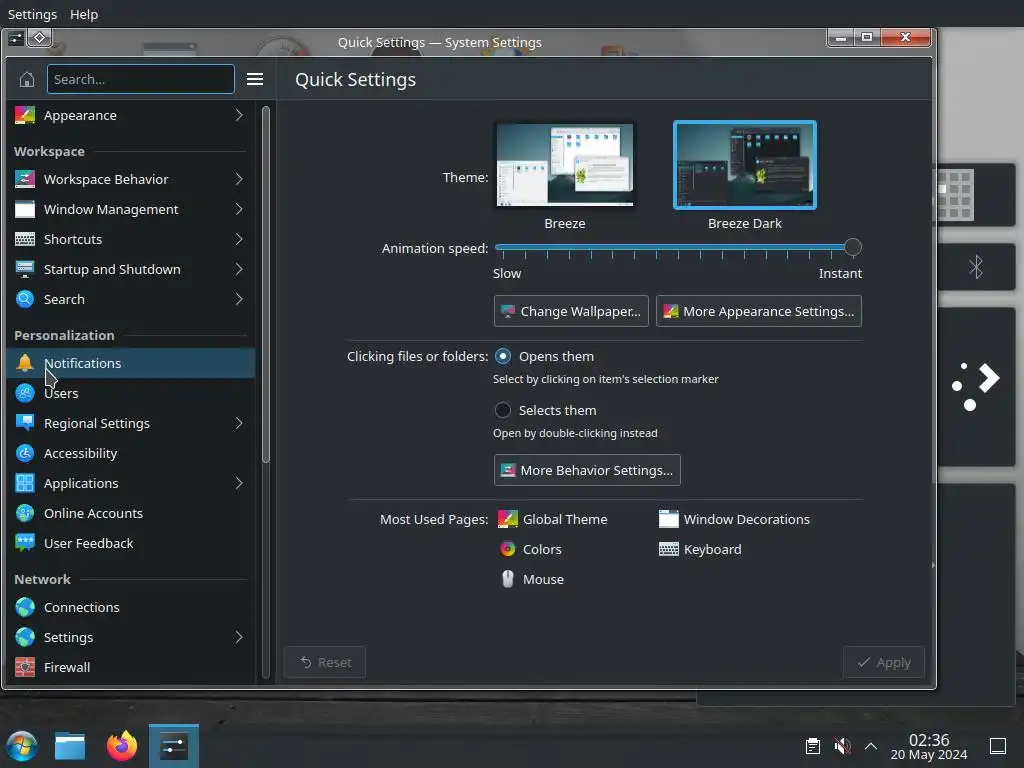Viewport: 1024px width, 768px height.
Task: Click the Window Decorations icon
Action: click(x=669, y=519)
